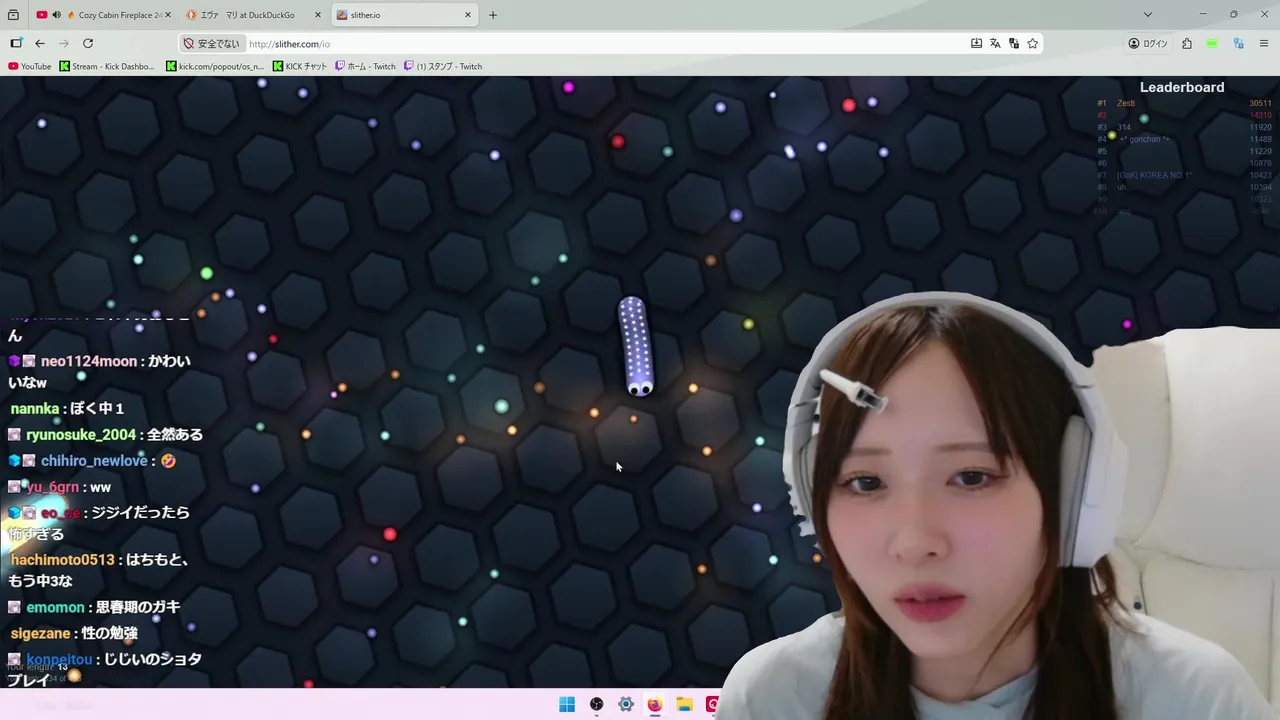Open the Settings gear in taskbar
The height and width of the screenshot is (720, 1280).
tap(625, 704)
